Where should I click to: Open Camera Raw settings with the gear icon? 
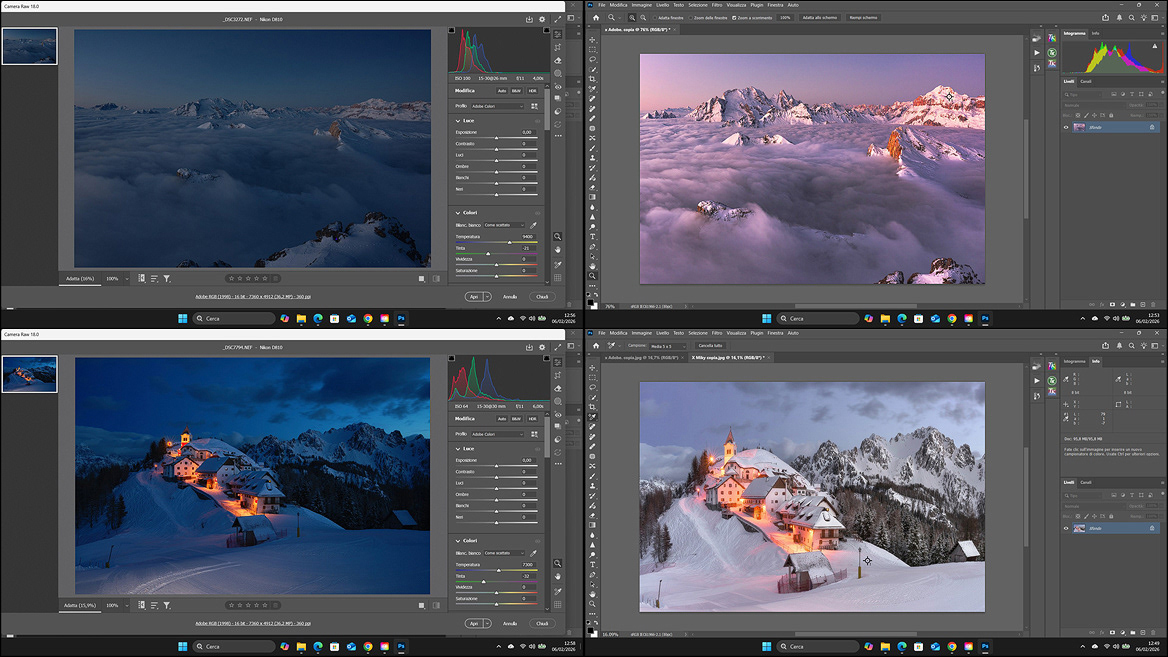click(542, 19)
